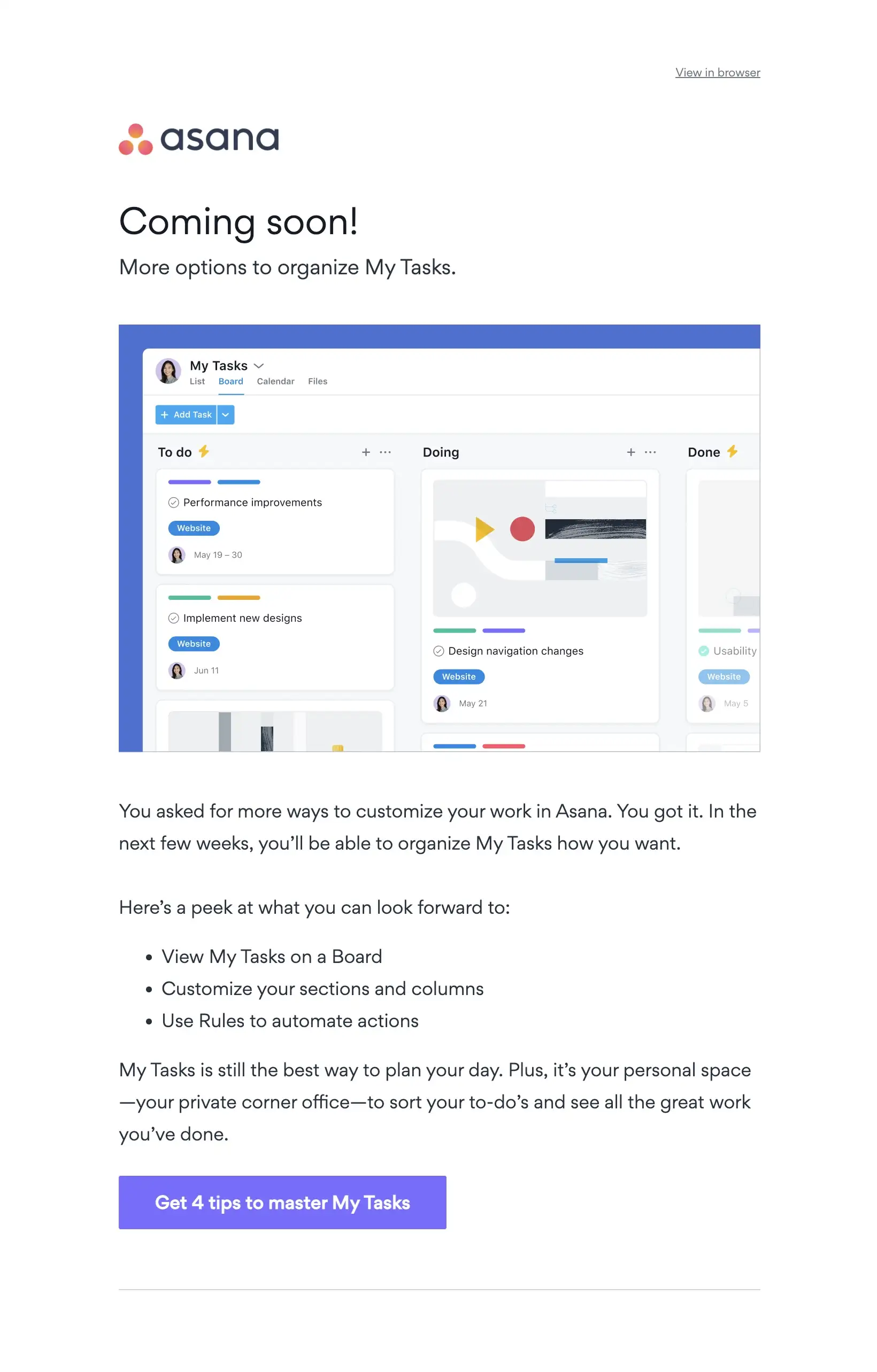Open the Add Task dropdown arrow
Image resolution: width=877 pixels, height=1372 pixels.
pos(226,415)
